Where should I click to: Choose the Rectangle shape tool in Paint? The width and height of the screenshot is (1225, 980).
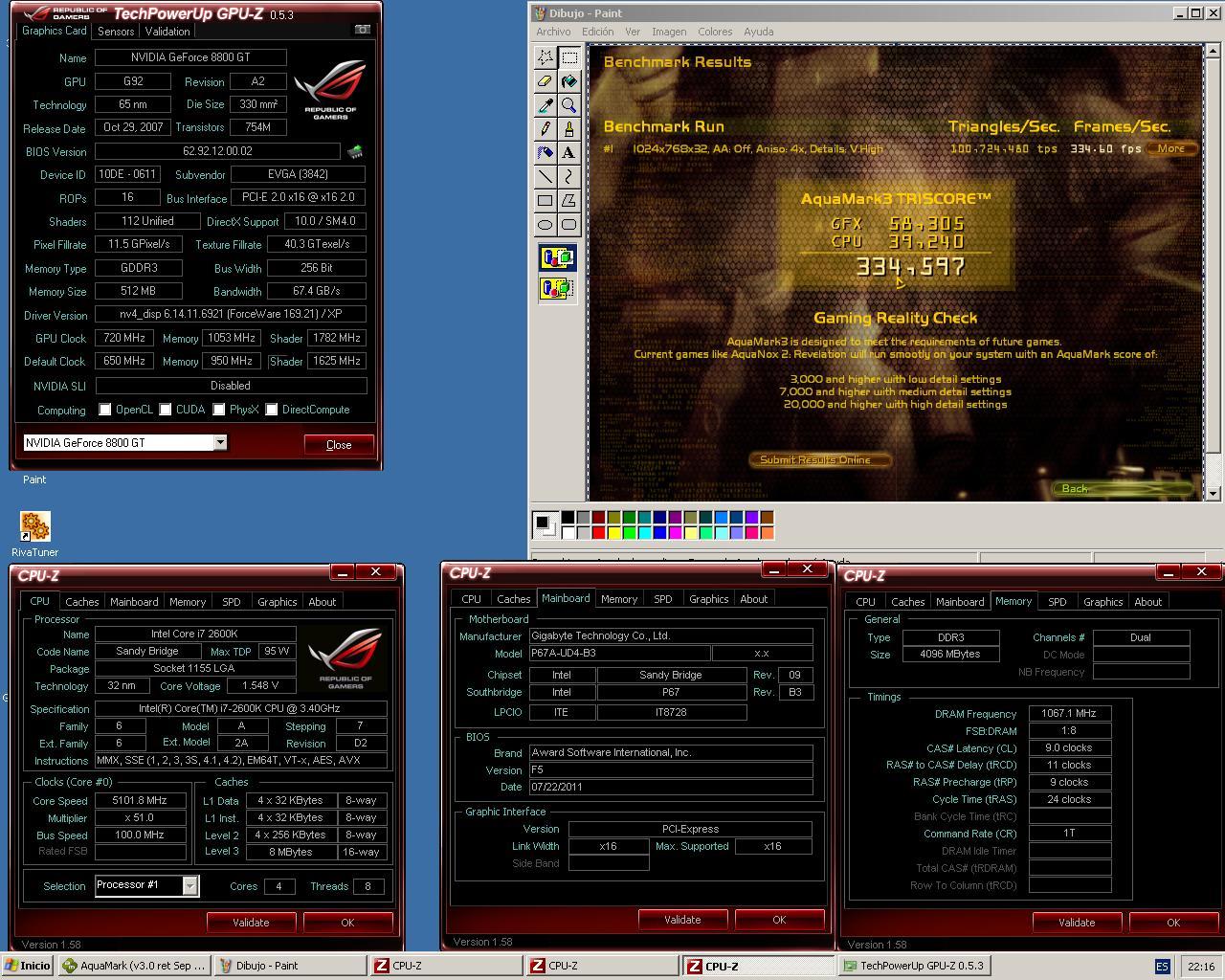tap(545, 201)
